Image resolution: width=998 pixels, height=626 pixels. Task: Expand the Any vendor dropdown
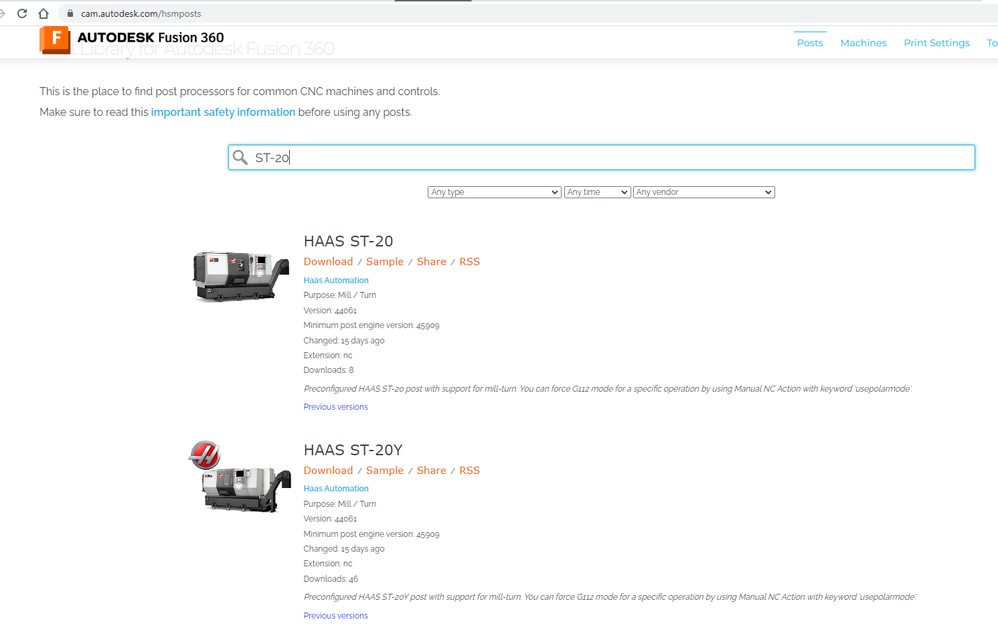(x=703, y=192)
